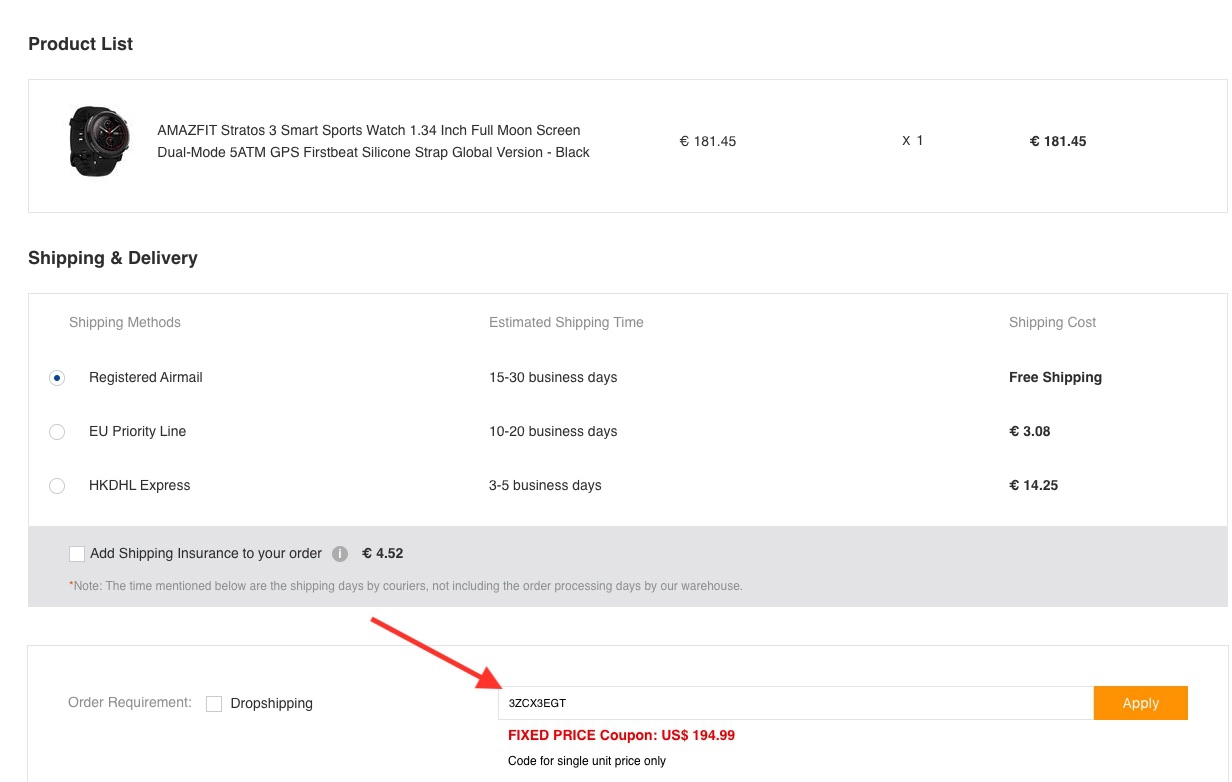Viewport: 1232px width, 782px height.
Task: Click the courier shipping days note text
Action: [x=406, y=586]
